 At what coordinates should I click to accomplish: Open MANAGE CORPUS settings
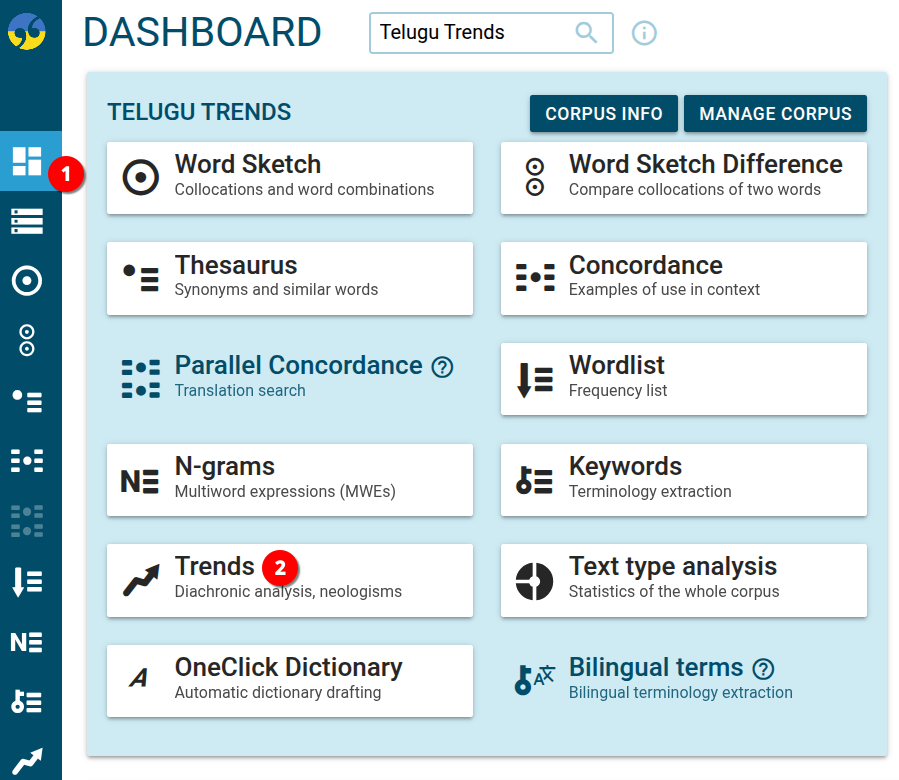(775, 113)
